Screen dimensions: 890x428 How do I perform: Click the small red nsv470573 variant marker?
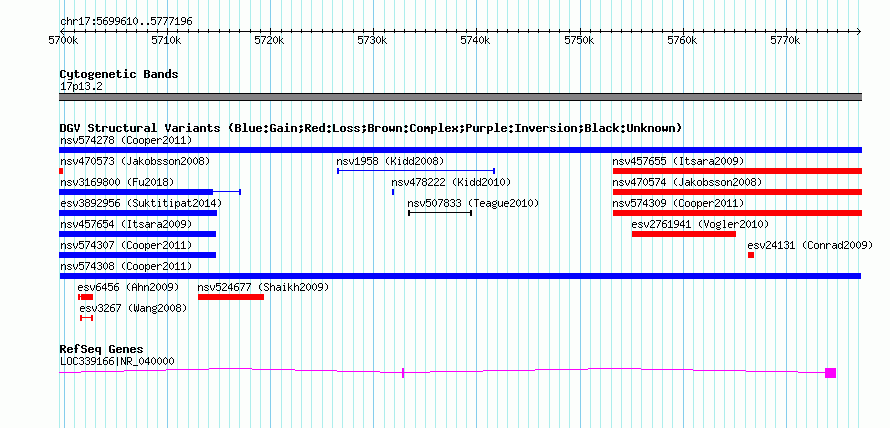coord(61,171)
